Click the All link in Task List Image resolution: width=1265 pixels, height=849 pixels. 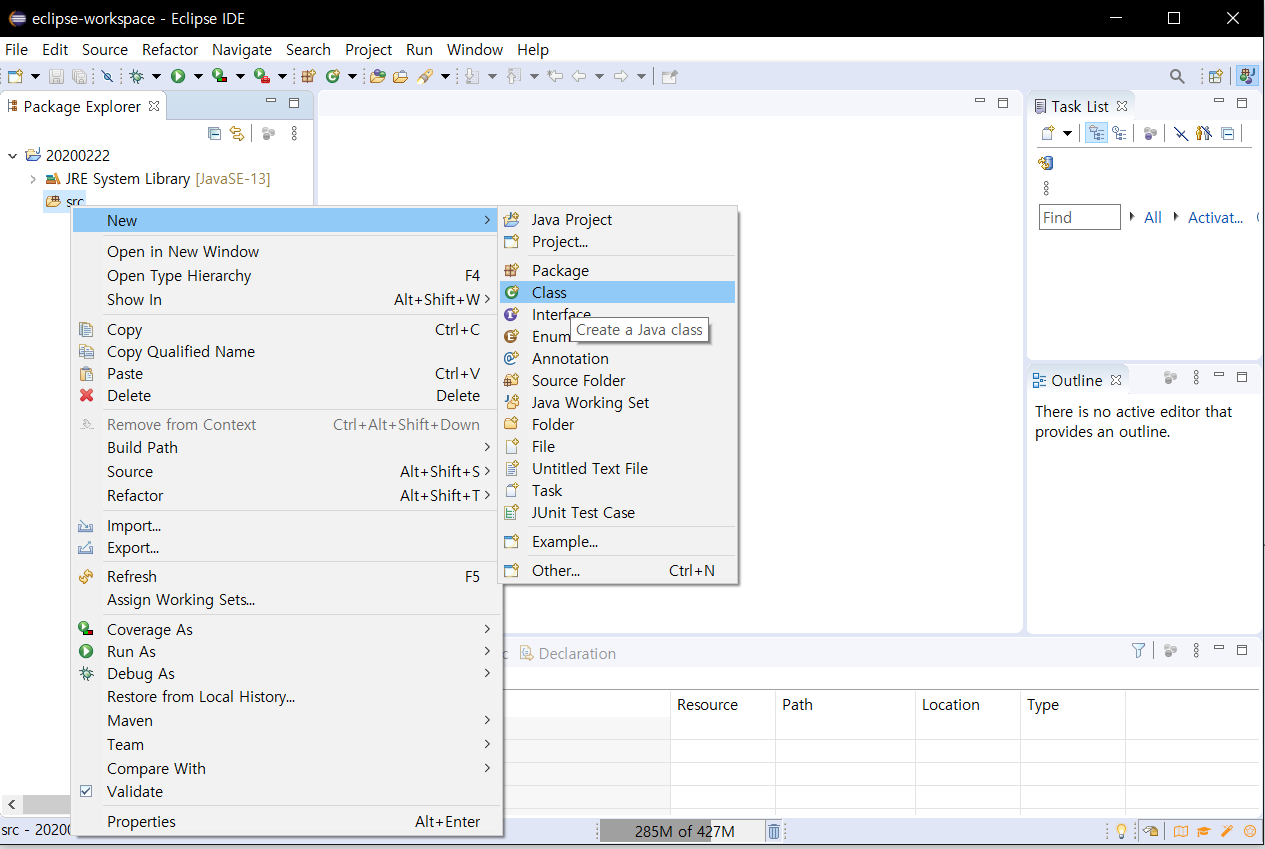point(1153,217)
